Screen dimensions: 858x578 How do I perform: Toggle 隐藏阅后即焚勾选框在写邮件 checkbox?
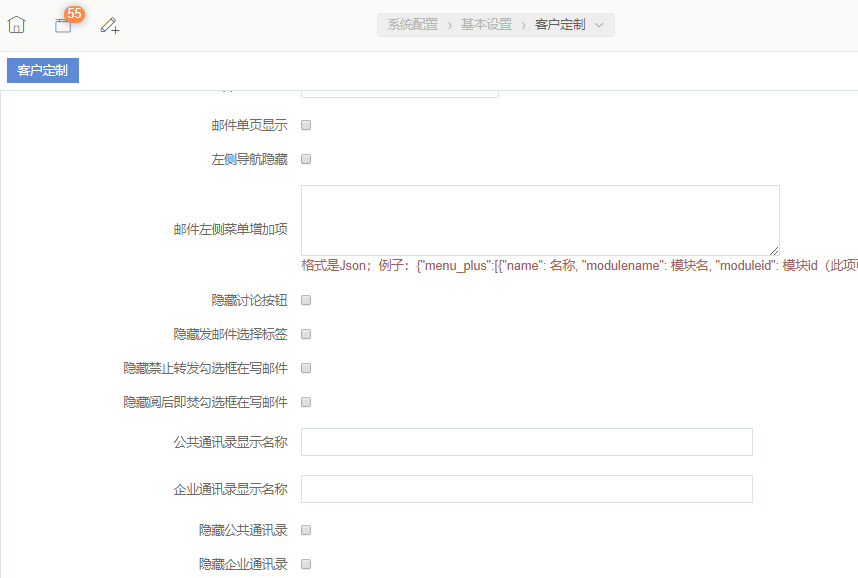coord(307,402)
